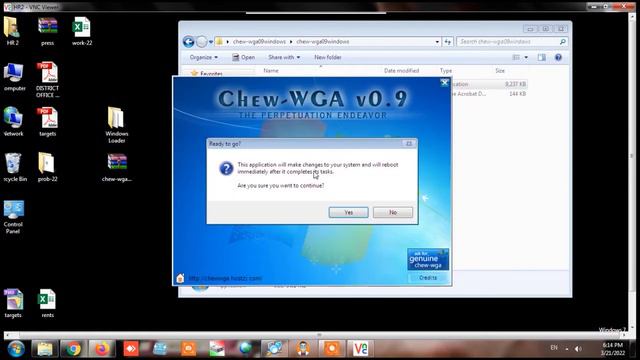Open DISTRICT OFFICE PDF

coord(47,80)
